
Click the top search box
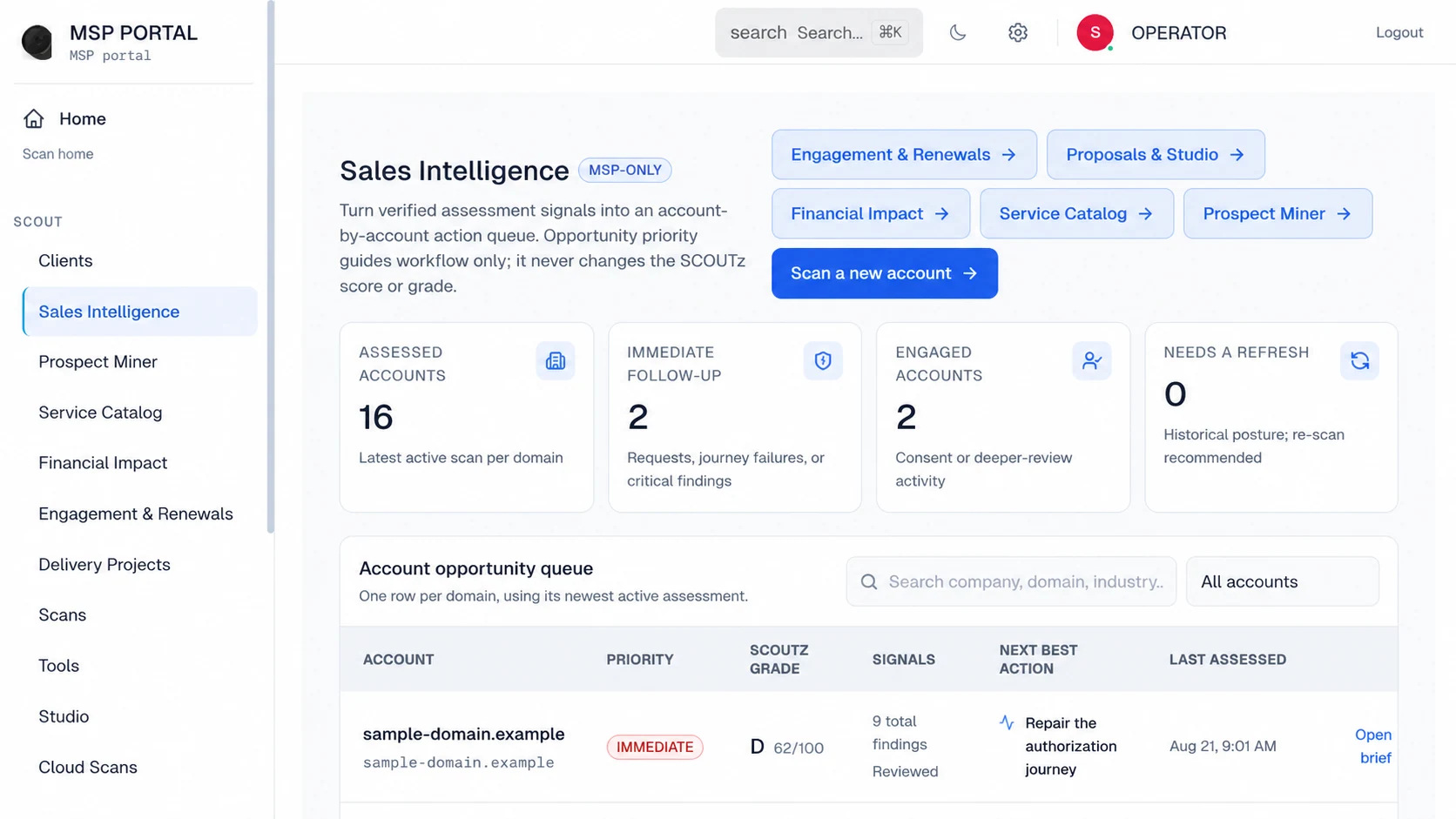[x=819, y=32]
